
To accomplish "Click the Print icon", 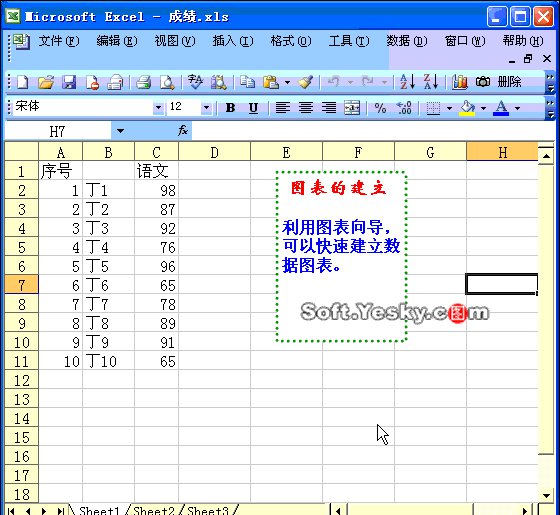I will 143,82.
